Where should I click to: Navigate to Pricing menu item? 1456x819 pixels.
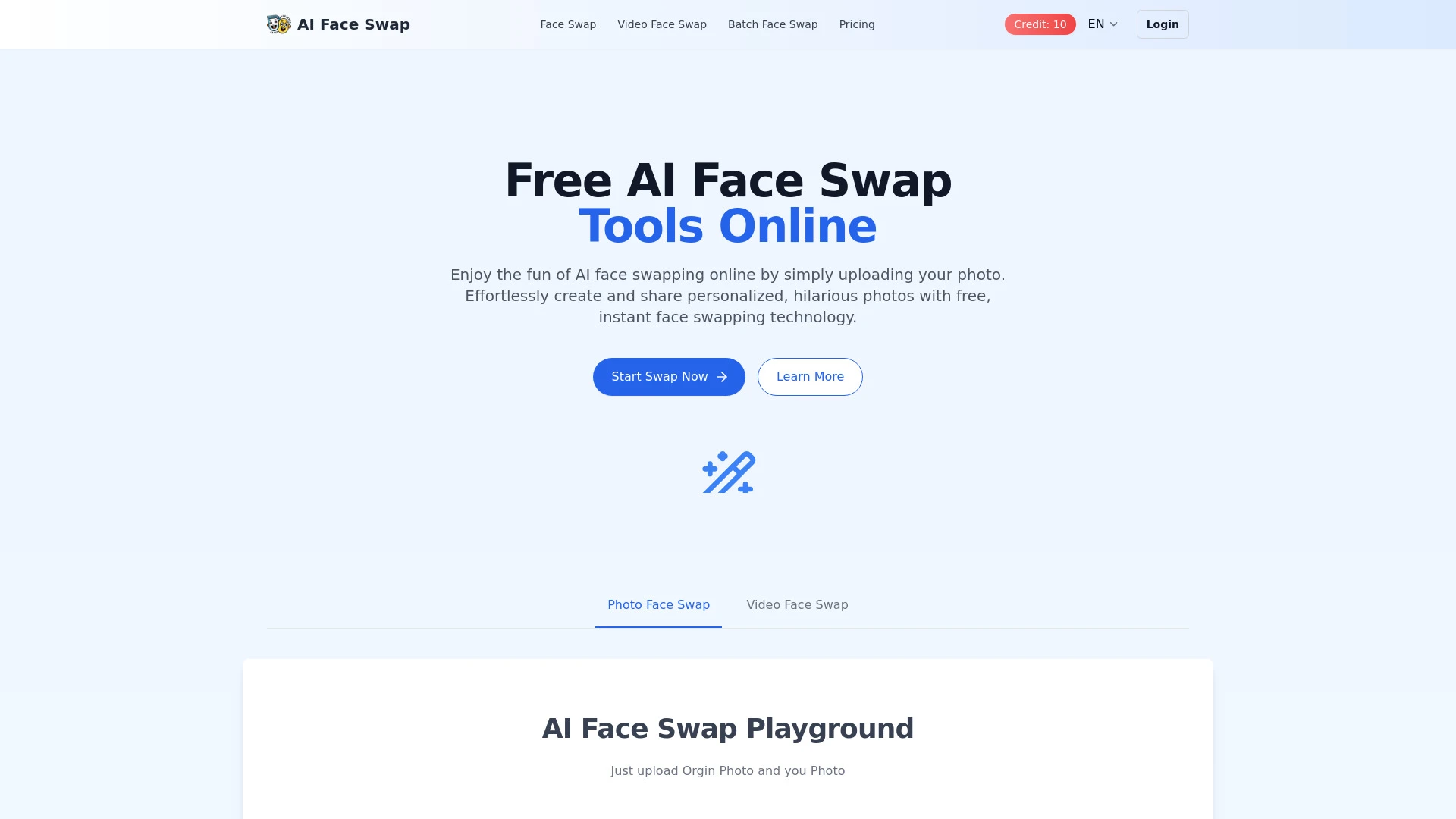857,24
